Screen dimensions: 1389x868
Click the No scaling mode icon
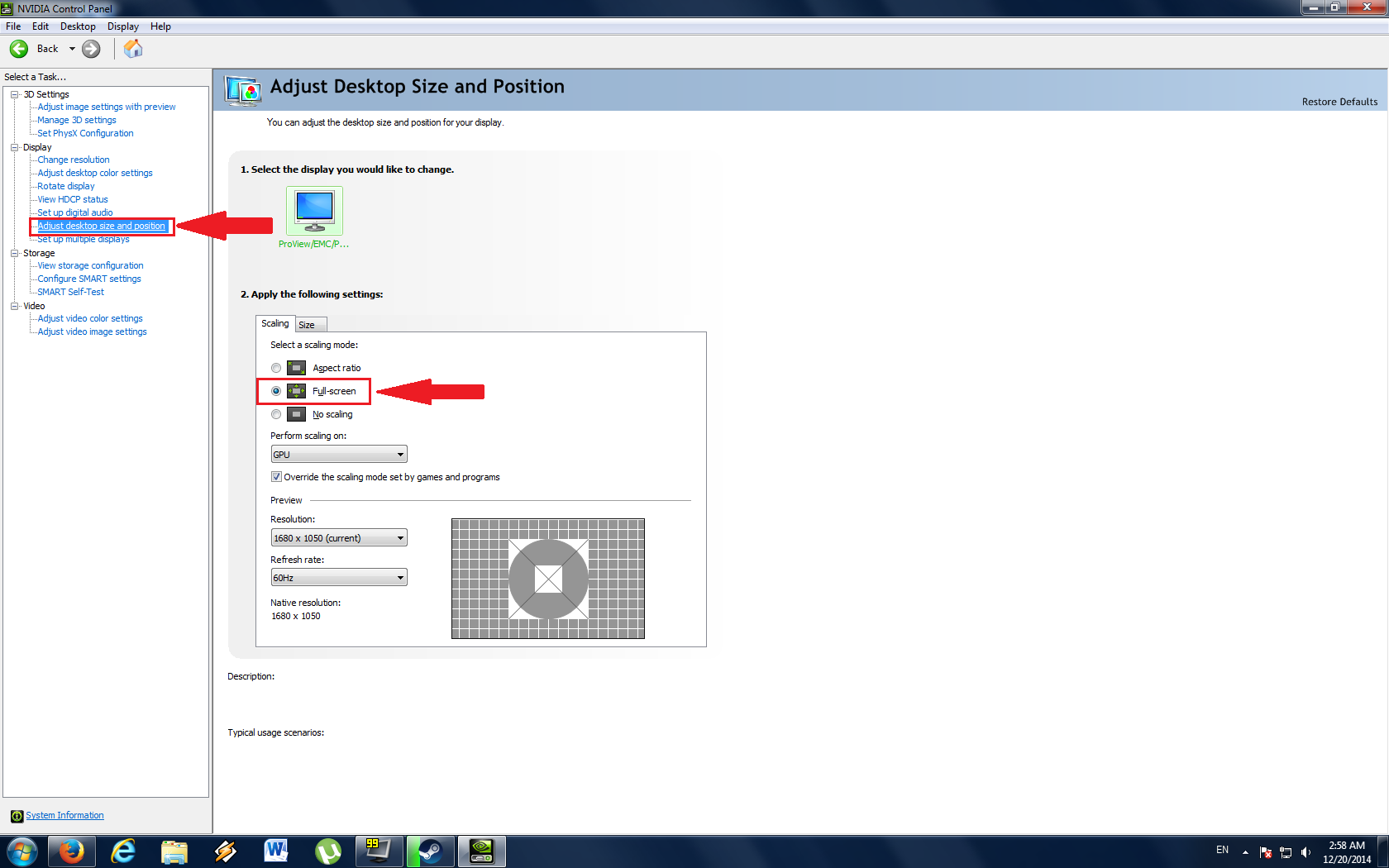tap(296, 414)
